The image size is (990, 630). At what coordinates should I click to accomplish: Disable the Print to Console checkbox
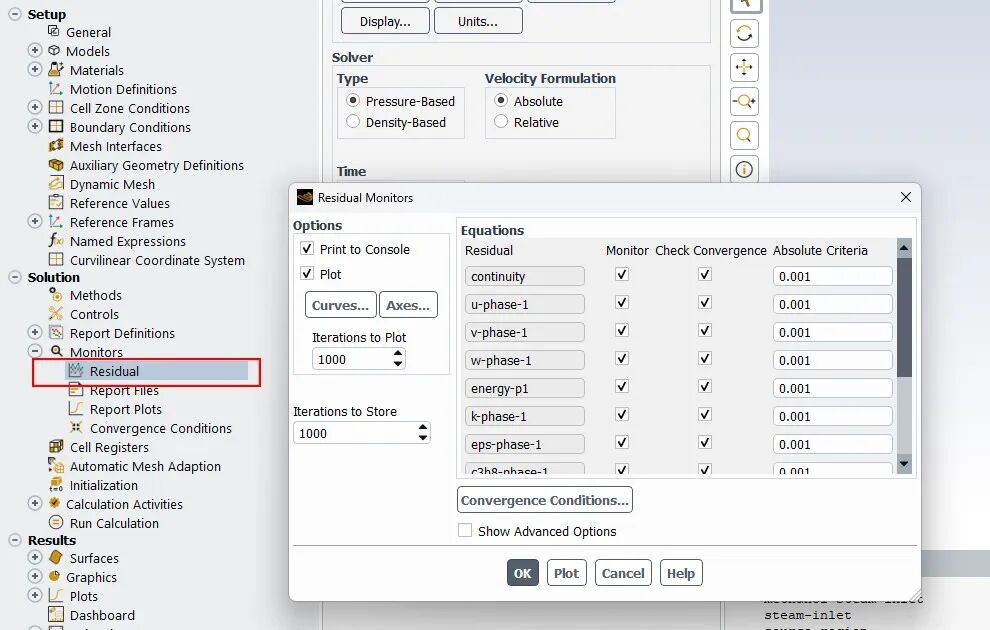[x=307, y=249]
